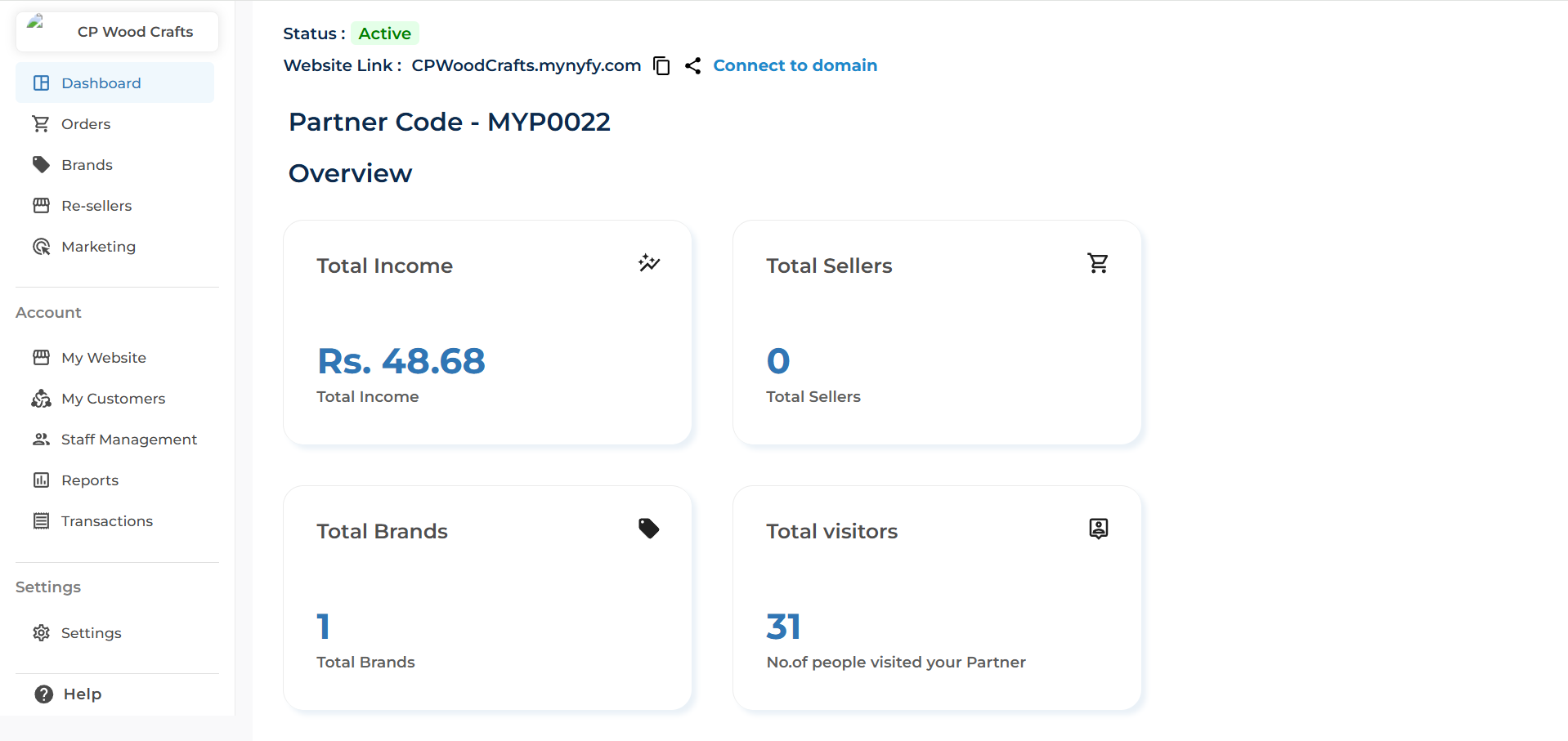
Task: Click the Staff Management people icon
Action: point(41,439)
